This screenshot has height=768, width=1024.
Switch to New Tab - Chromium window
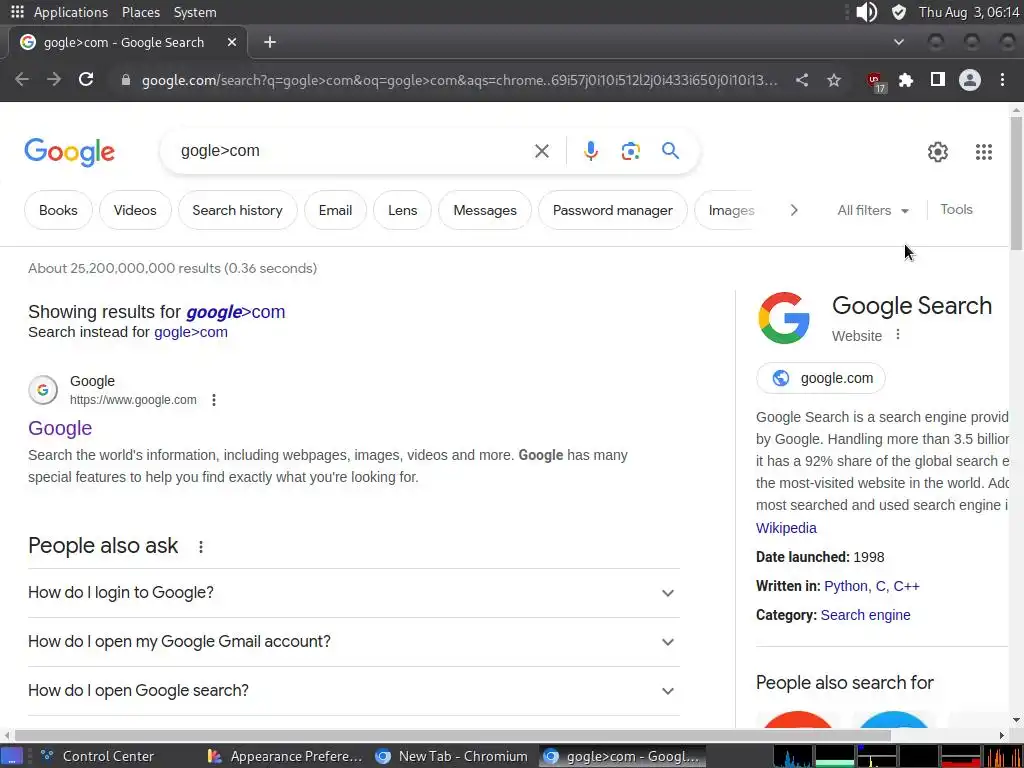click(453, 756)
